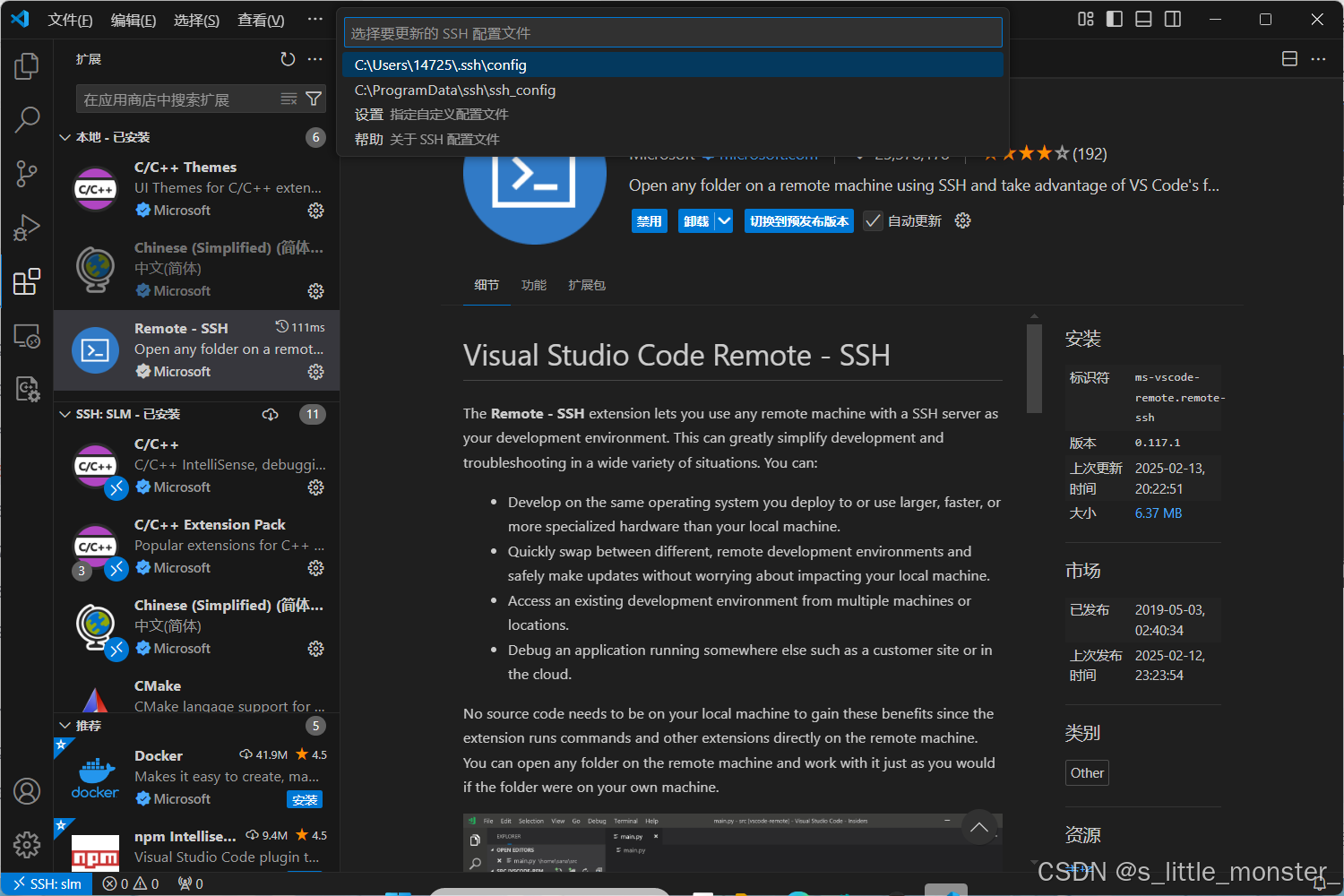Click the scroll-to-top arrow button
This screenshot has height=896, width=1344.
pos(979,828)
